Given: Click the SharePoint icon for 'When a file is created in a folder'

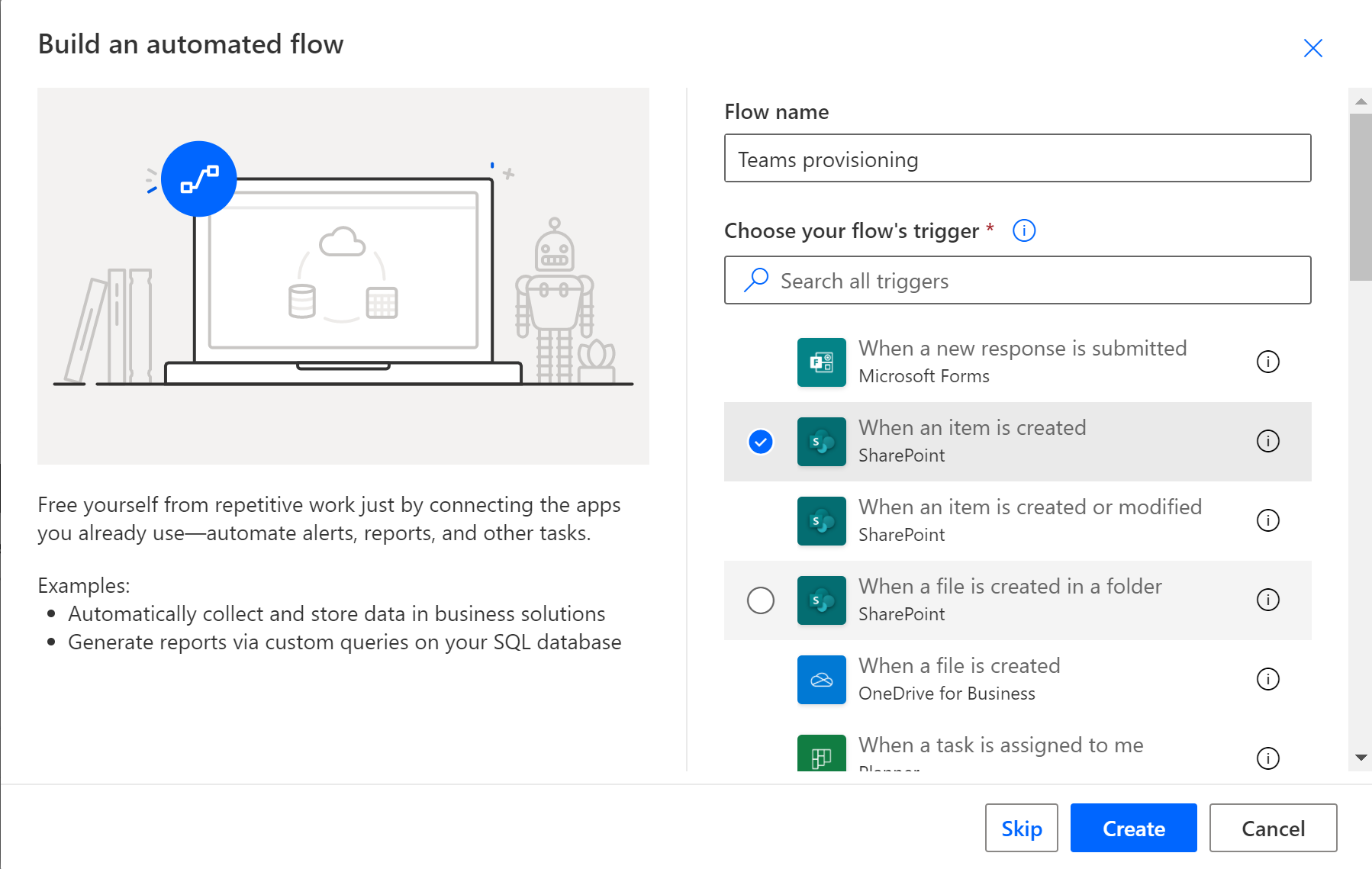Looking at the screenshot, I should [821, 600].
